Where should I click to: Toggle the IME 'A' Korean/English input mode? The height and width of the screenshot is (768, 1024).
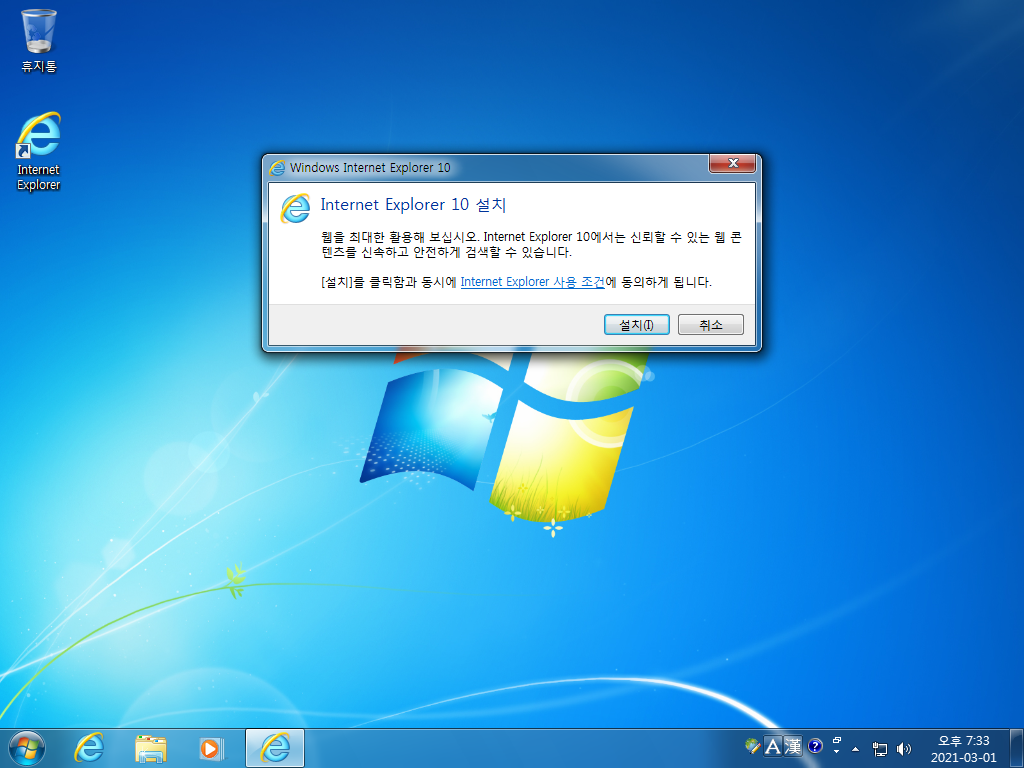[x=773, y=746]
